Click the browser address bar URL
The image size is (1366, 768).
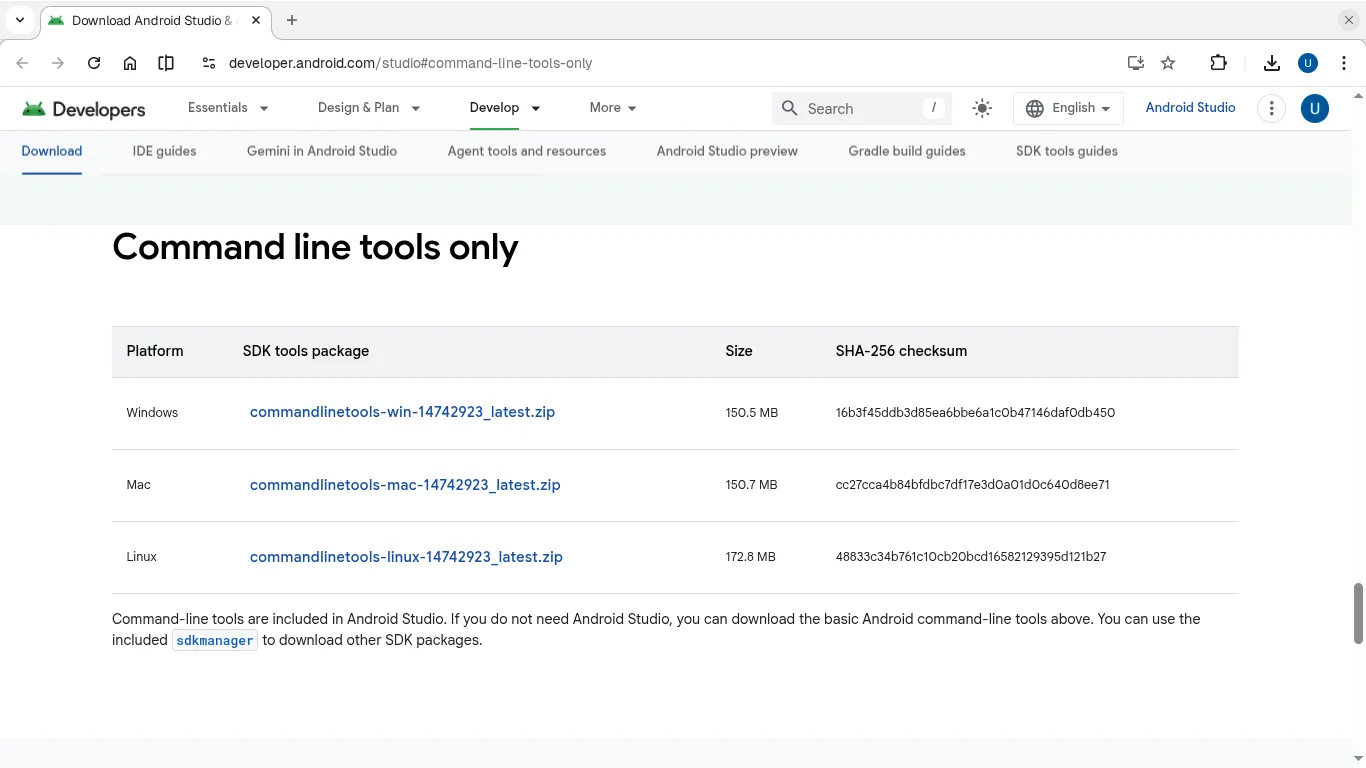click(x=410, y=63)
